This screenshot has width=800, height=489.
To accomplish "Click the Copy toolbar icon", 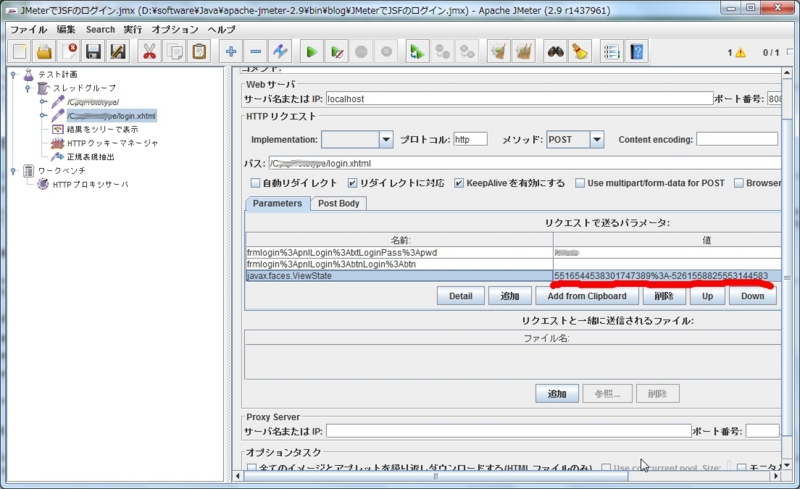I will (x=174, y=52).
